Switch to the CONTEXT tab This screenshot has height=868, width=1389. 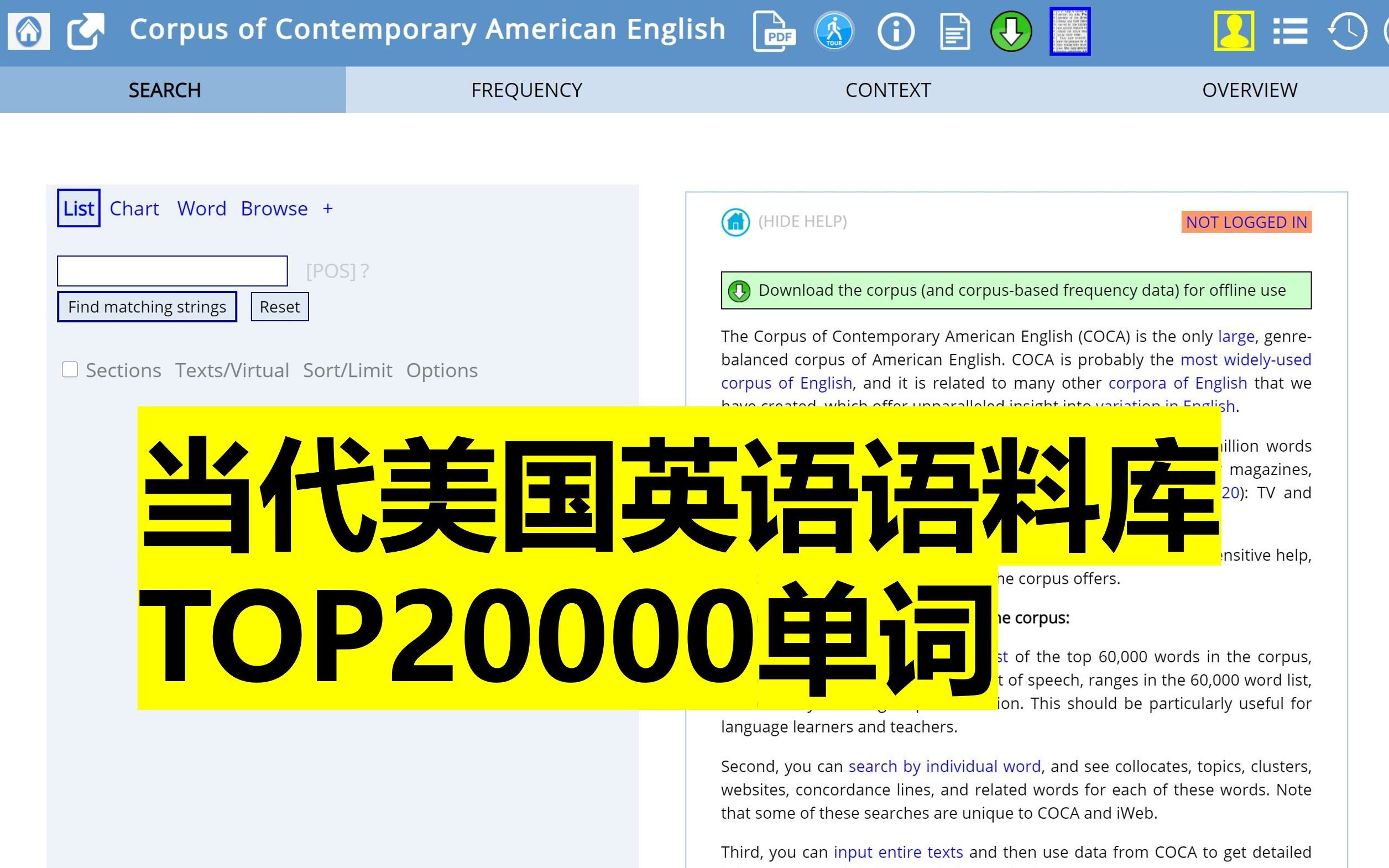(x=888, y=90)
